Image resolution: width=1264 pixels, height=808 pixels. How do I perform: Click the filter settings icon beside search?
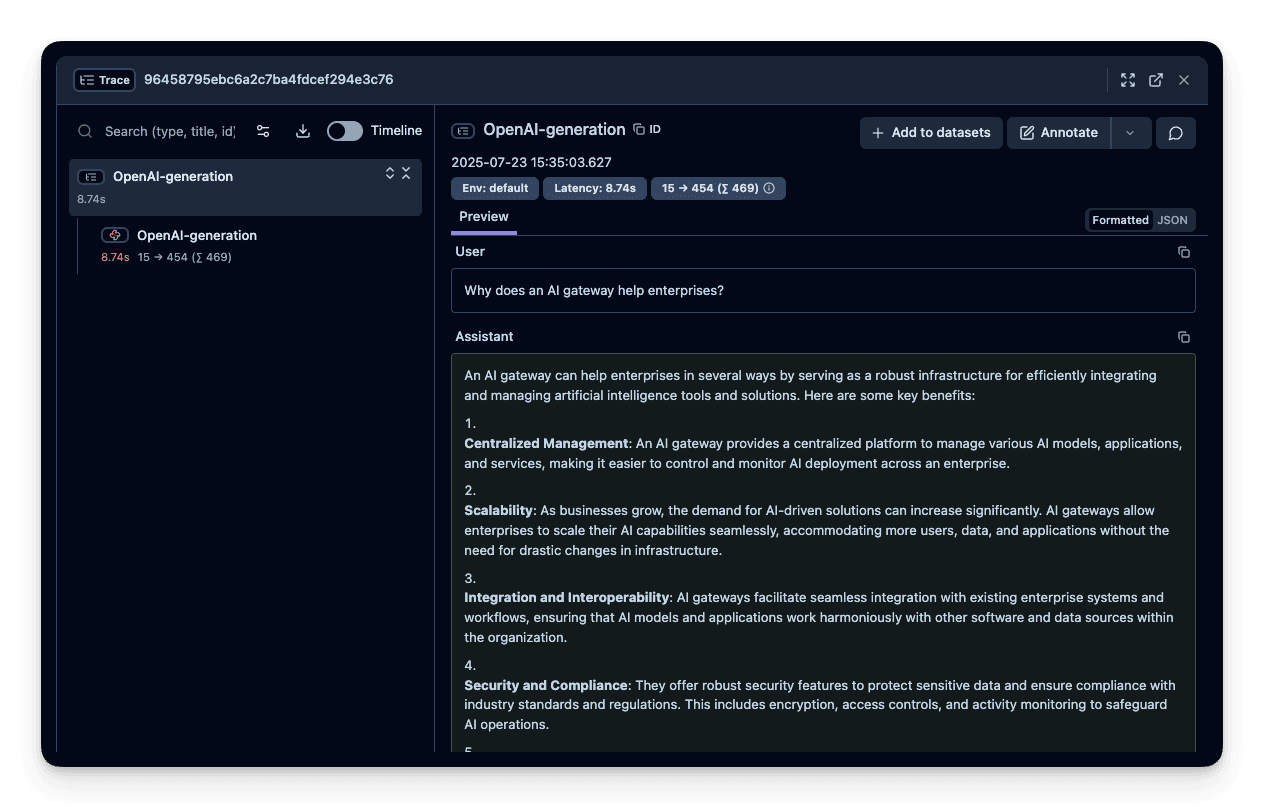[x=263, y=131]
